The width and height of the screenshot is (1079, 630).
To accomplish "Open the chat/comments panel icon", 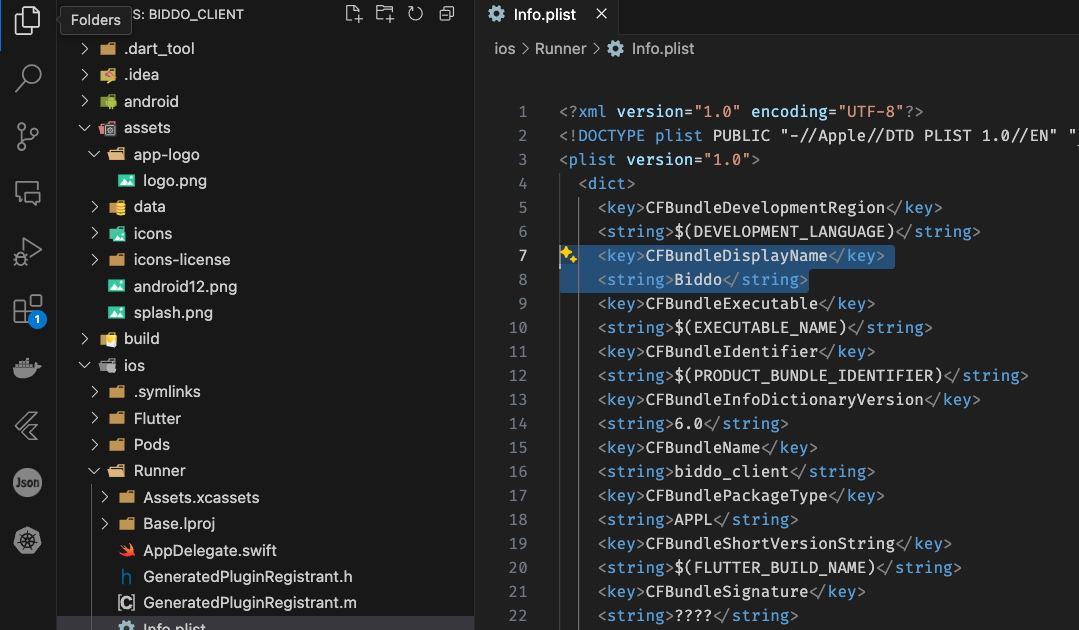I will point(28,193).
